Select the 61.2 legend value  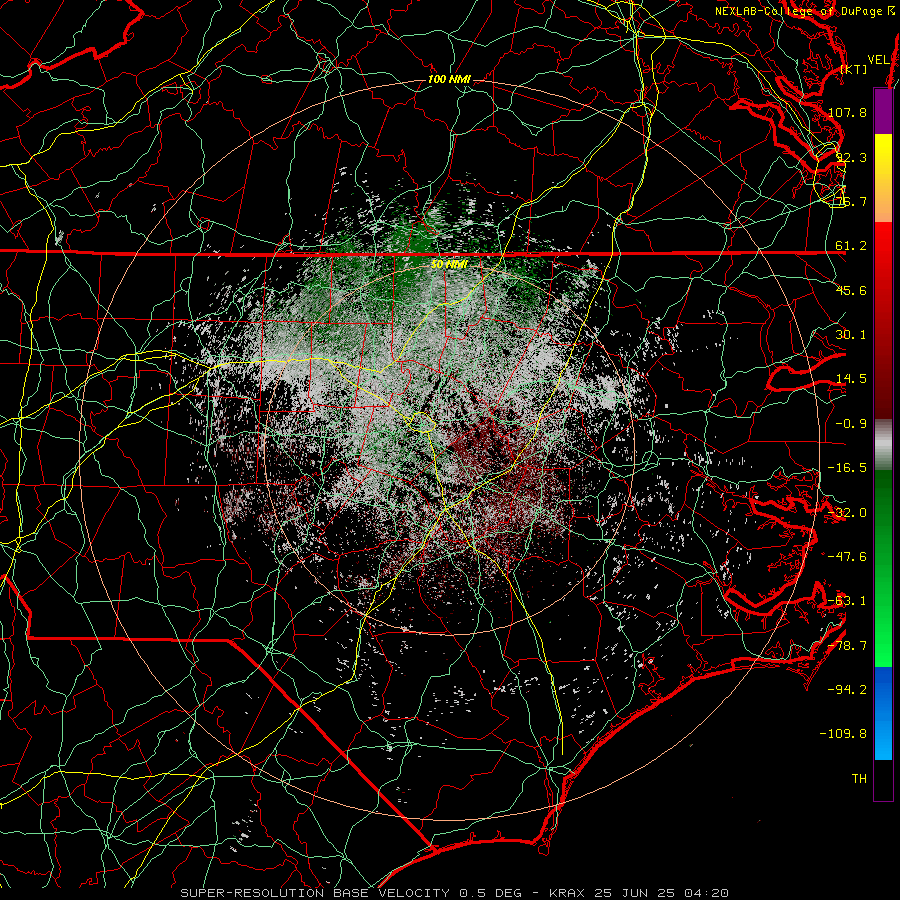851,246
